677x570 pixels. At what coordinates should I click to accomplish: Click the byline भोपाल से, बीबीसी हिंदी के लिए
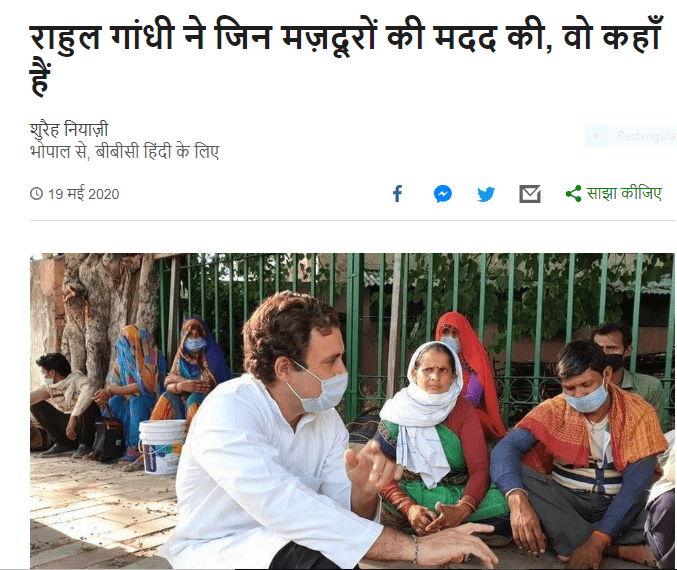124,152
